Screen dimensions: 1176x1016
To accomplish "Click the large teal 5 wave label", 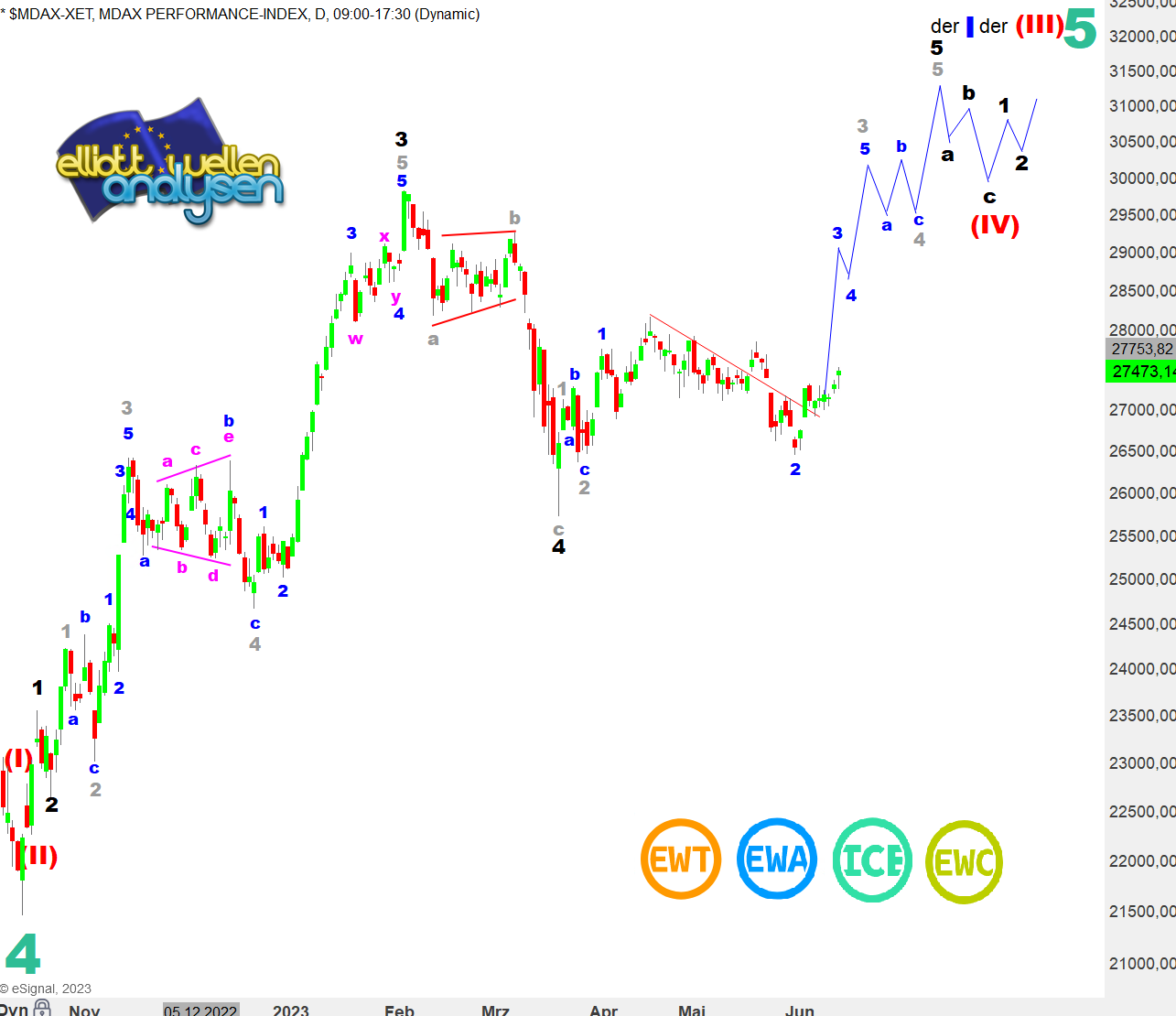I will (x=1080, y=29).
